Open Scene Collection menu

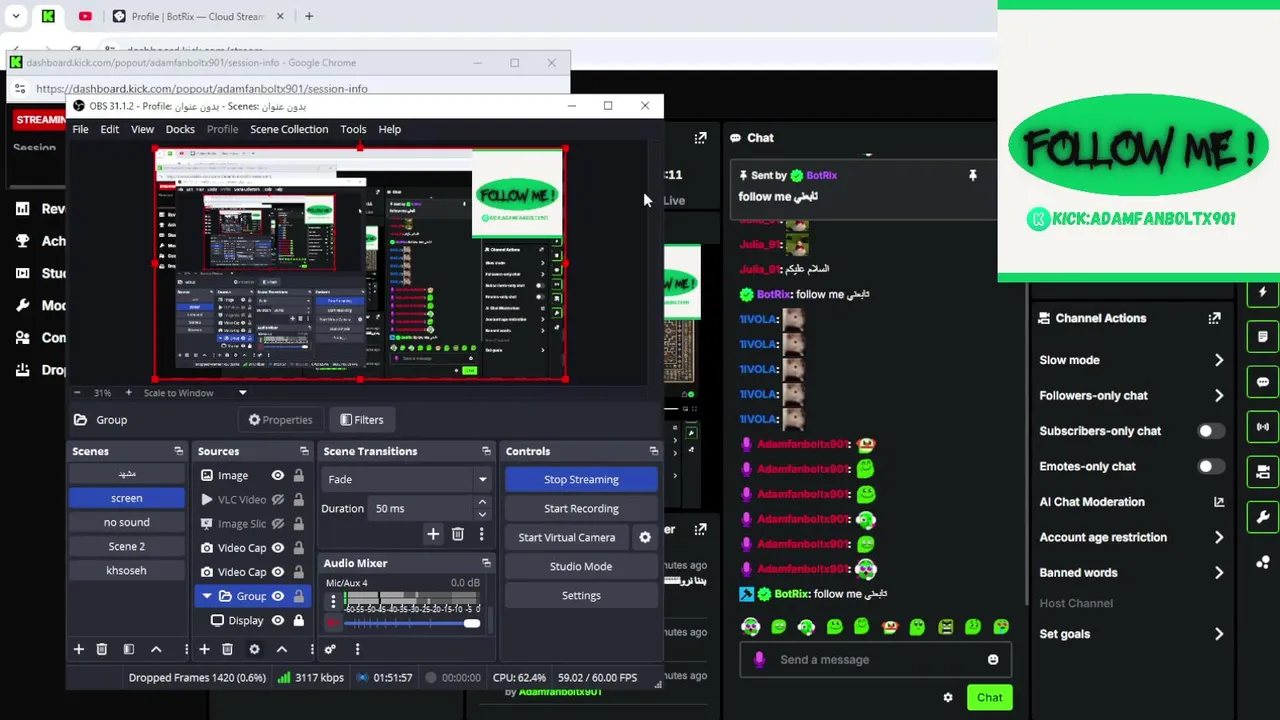(x=289, y=129)
